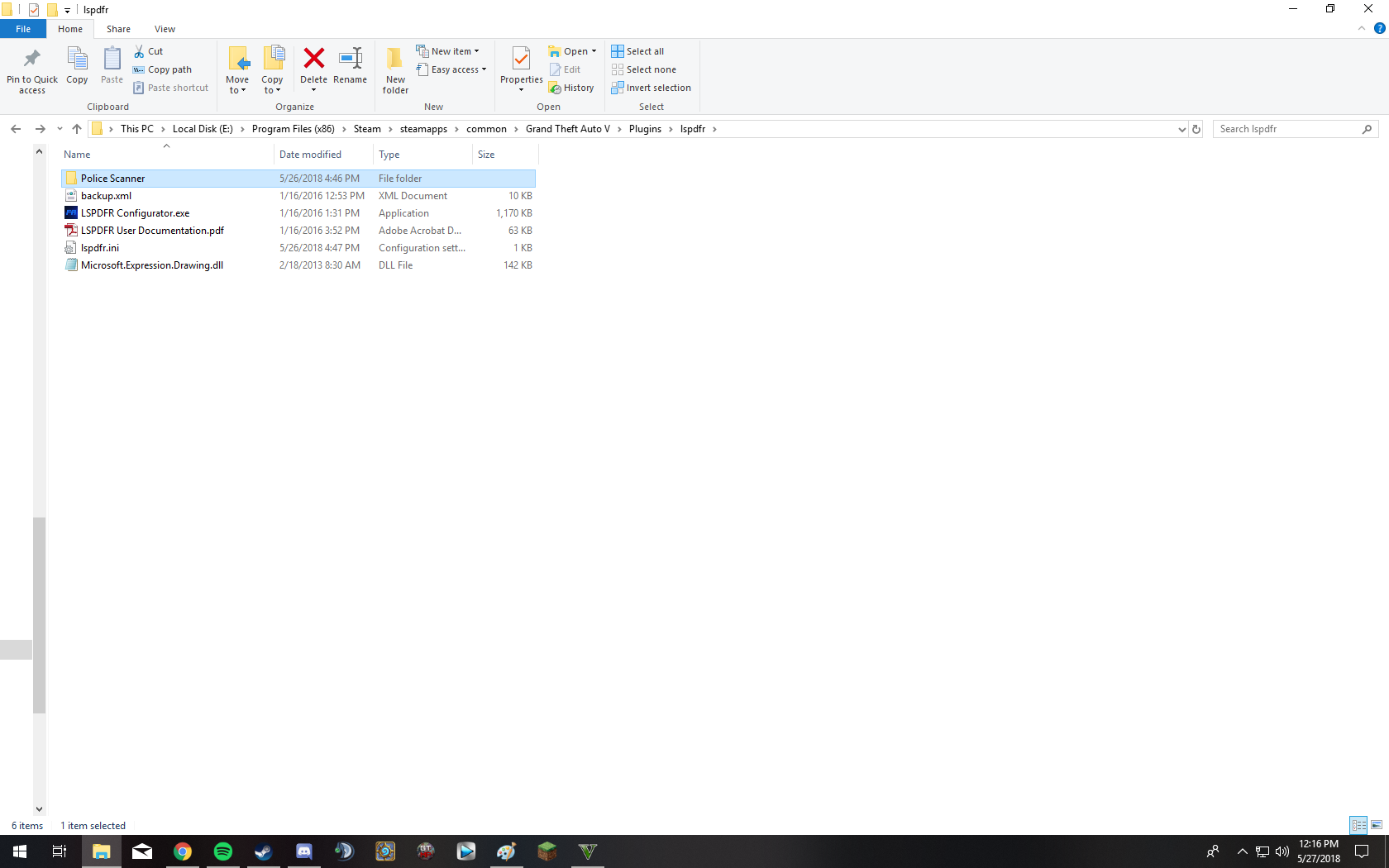Open the Action Center notifications
Screen dimensions: 1389x868
point(1362,851)
